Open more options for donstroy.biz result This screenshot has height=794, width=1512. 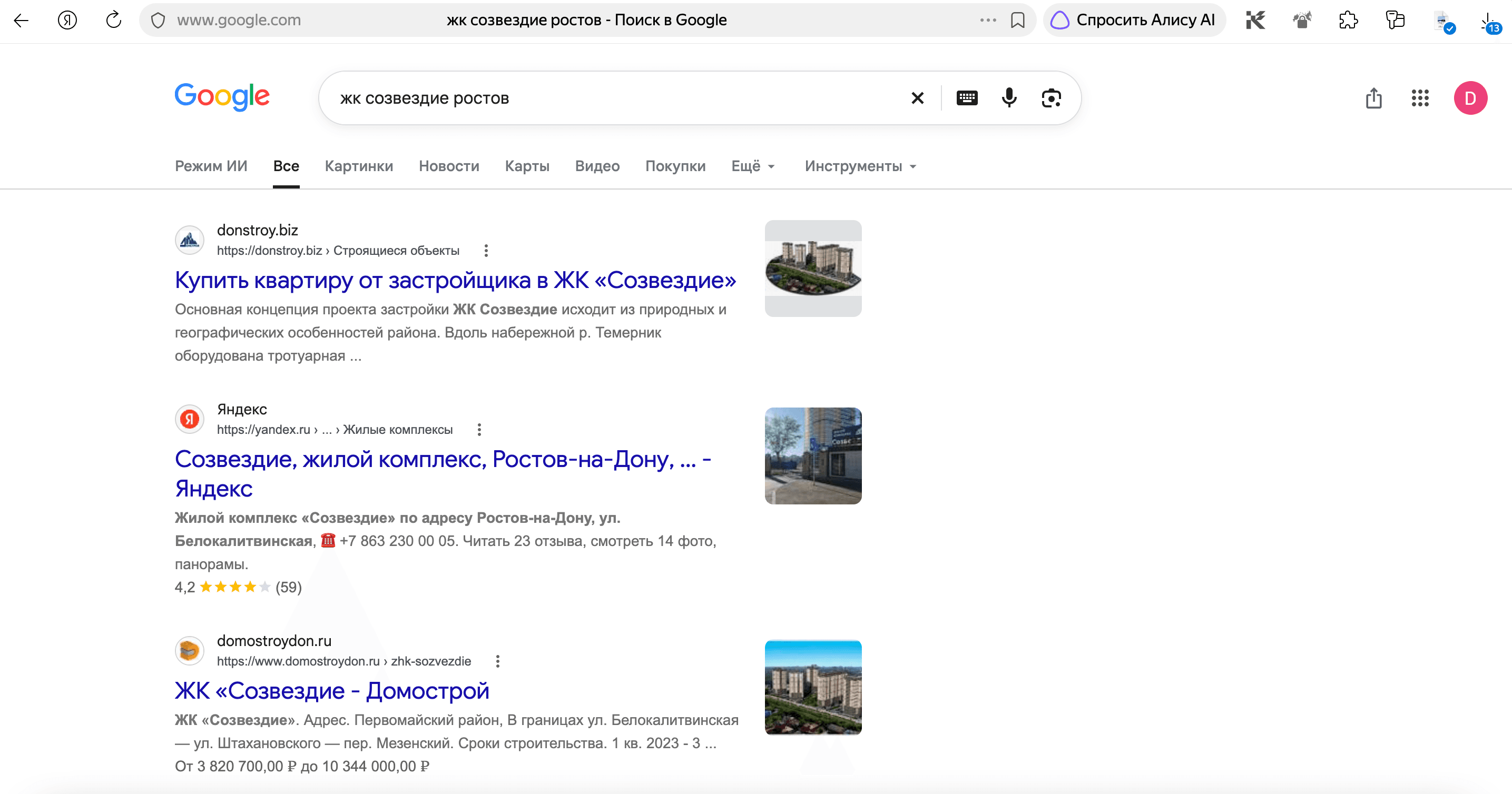coord(486,251)
